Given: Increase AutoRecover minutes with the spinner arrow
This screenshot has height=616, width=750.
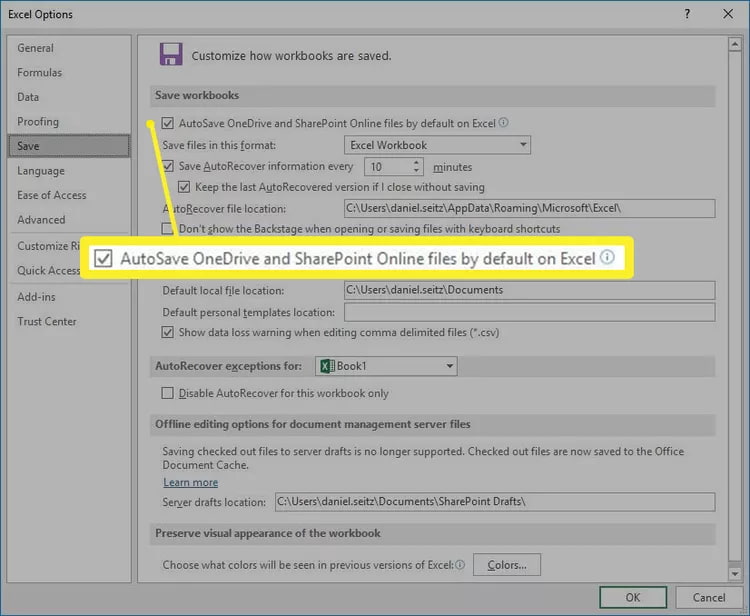Looking at the screenshot, I should tap(416, 162).
